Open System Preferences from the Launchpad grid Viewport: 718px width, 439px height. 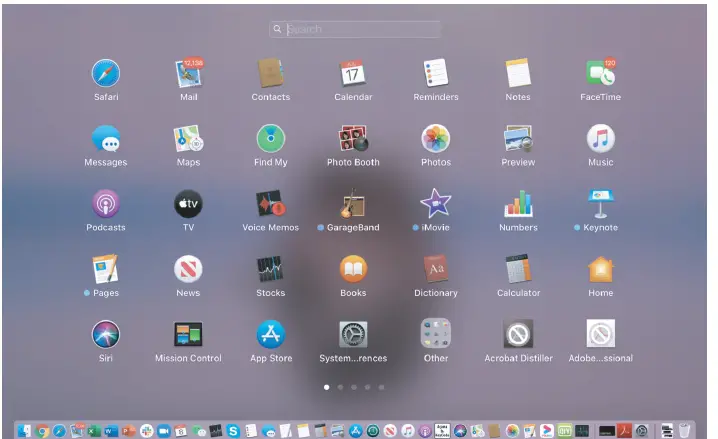tap(353, 334)
